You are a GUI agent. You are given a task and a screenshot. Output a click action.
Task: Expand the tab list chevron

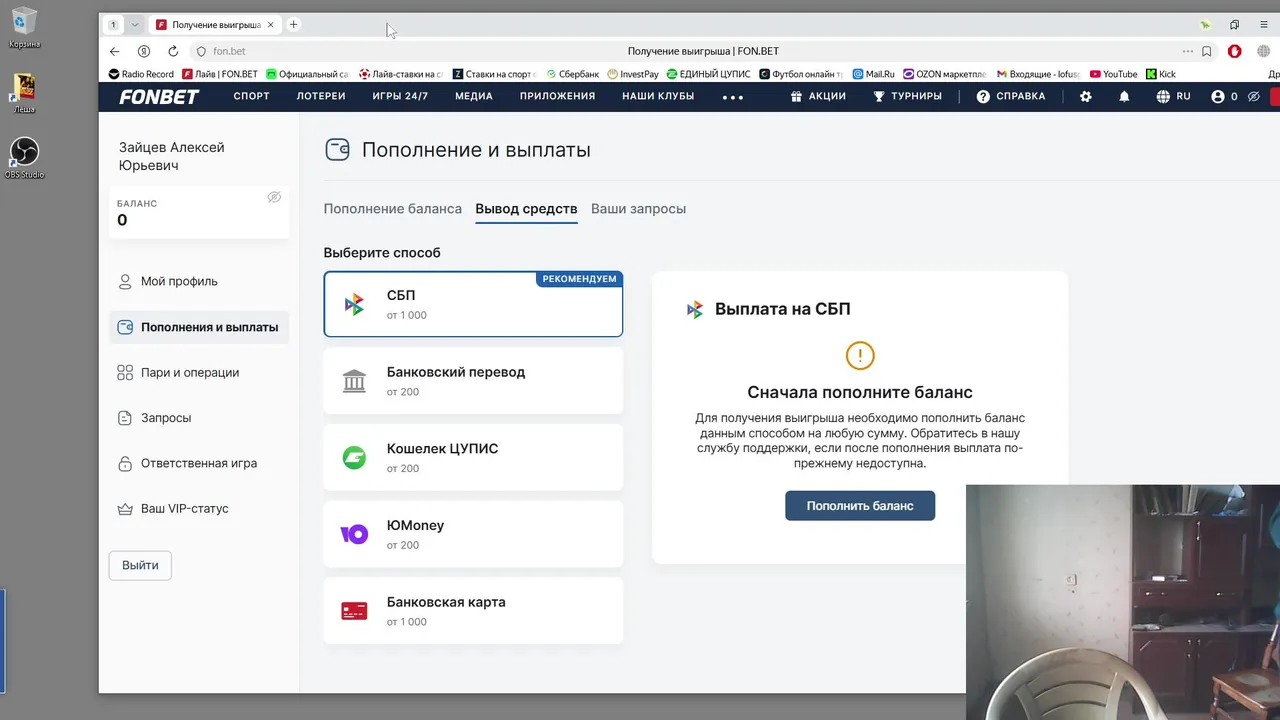tap(134, 24)
